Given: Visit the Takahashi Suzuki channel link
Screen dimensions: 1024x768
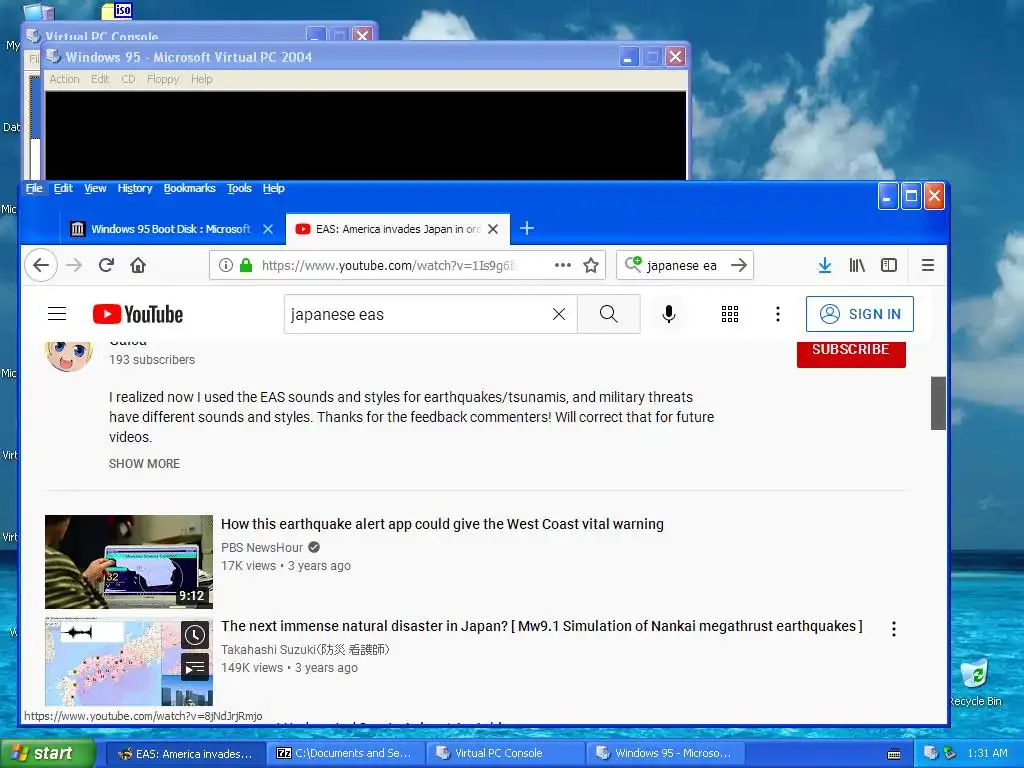Looking at the screenshot, I should [x=305, y=650].
